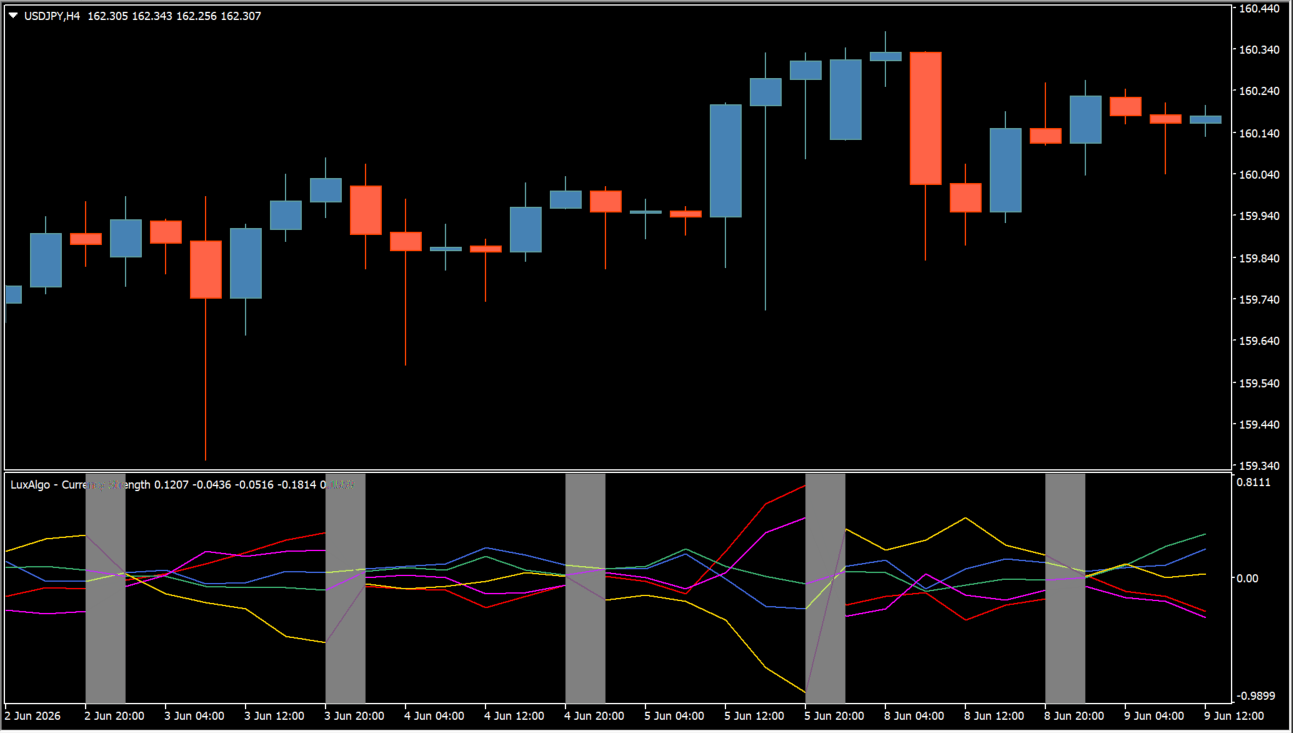The height and width of the screenshot is (733, 1293).
Task: Click the 9 Jun 04:00 time label
Action: (1154, 716)
